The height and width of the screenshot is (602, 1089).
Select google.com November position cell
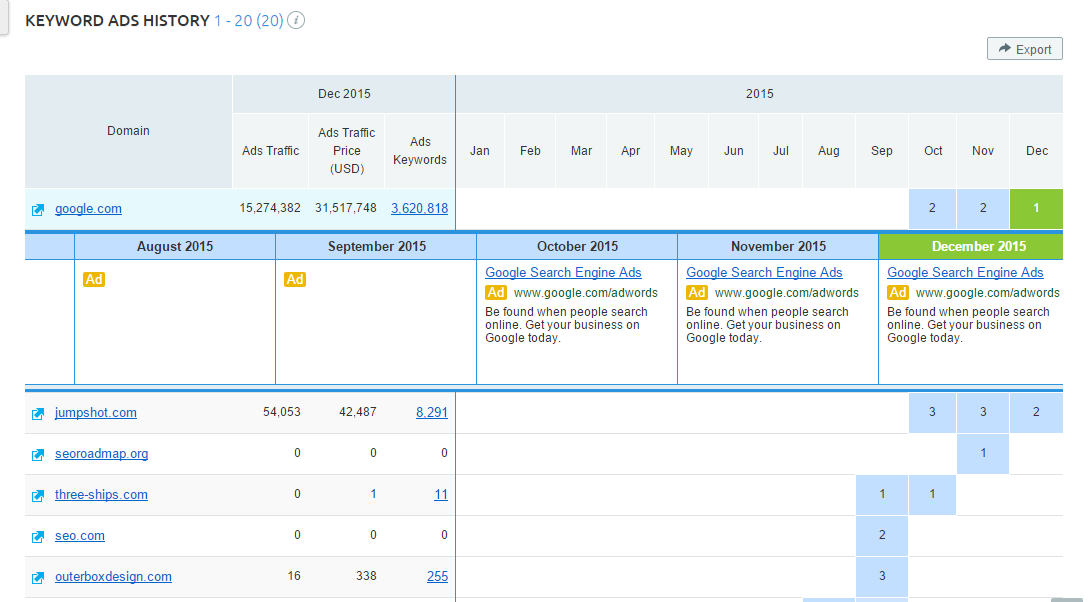click(983, 208)
